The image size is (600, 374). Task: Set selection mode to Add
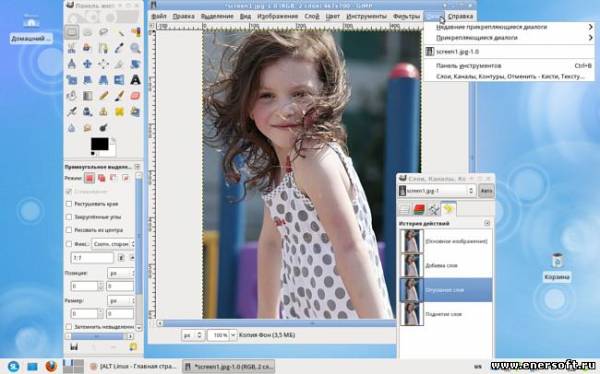pyautogui.click(x=102, y=178)
